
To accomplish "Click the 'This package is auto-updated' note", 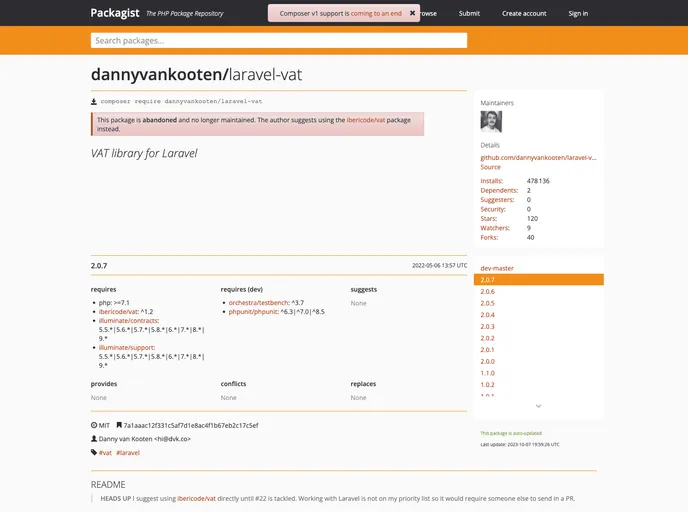I will tap(511, 433).
